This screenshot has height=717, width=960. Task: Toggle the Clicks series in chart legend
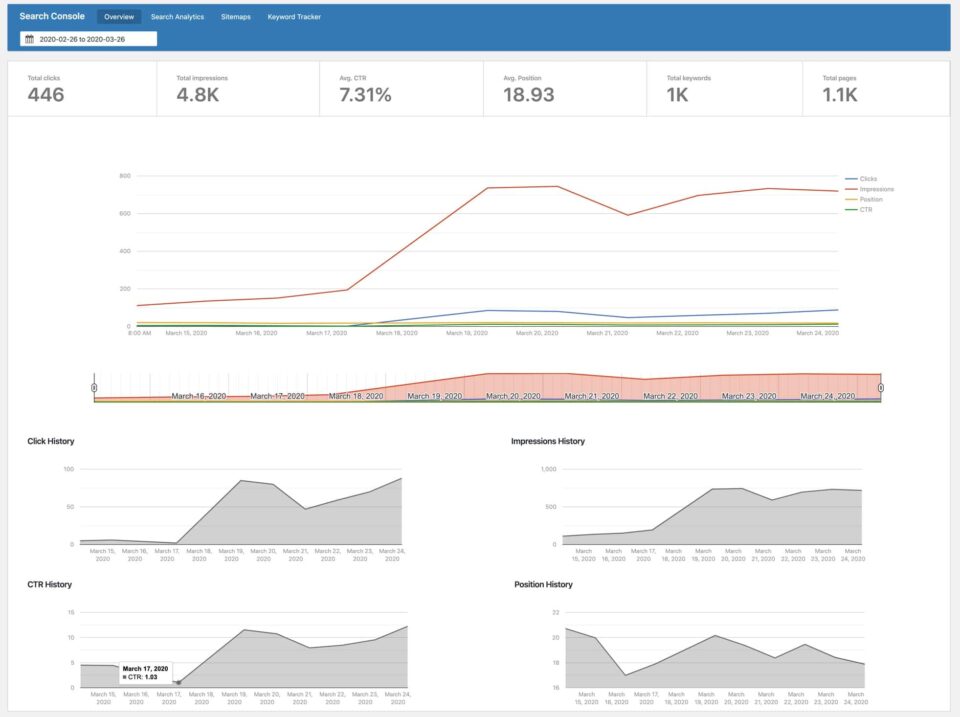(861, 179)
